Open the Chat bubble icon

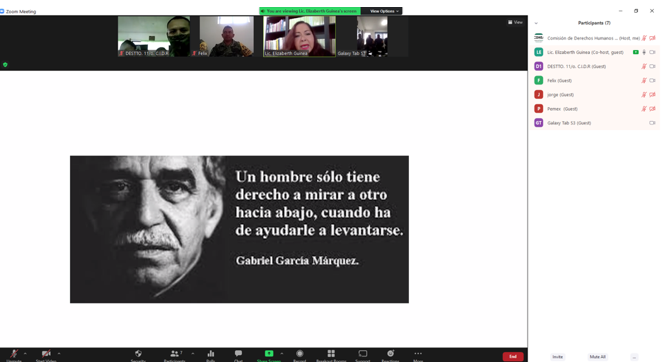238,354
